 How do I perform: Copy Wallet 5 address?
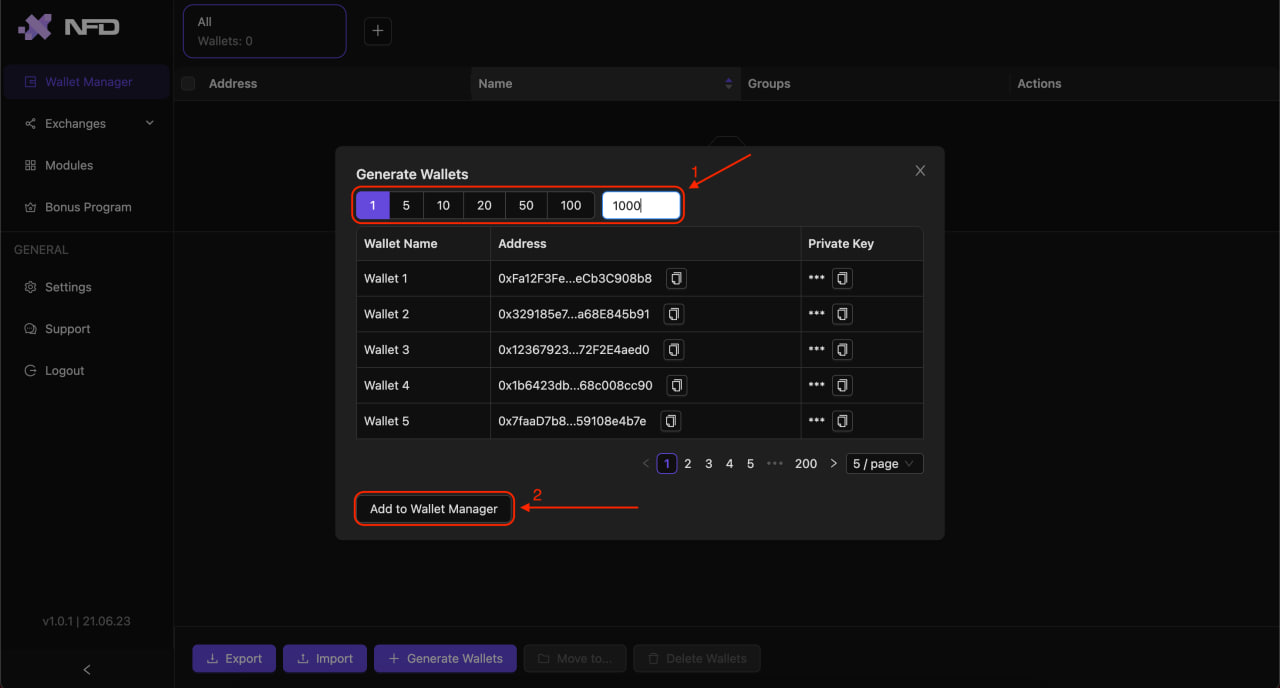pyautogui.click(x=671, y=421)
